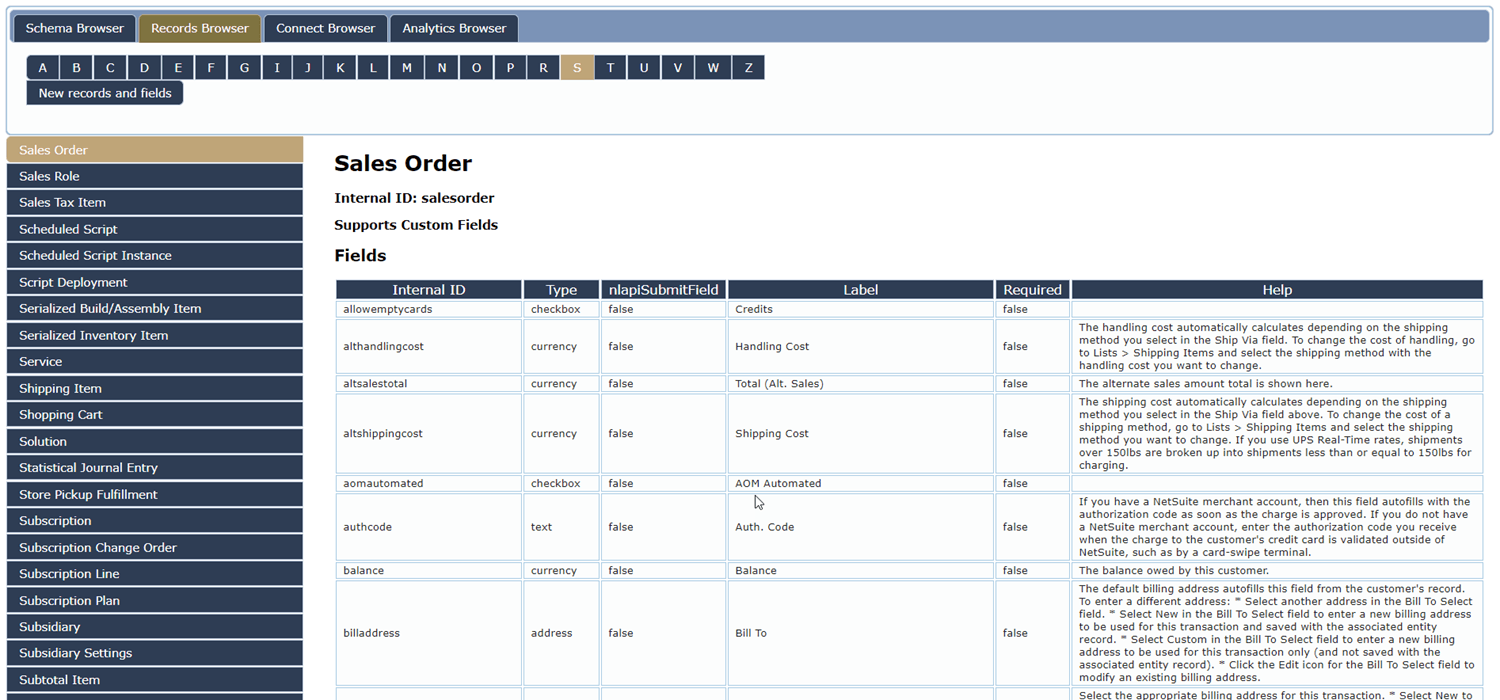Select letter K in alphabet index
This screenshot has height=700, width=1500.
340,68
